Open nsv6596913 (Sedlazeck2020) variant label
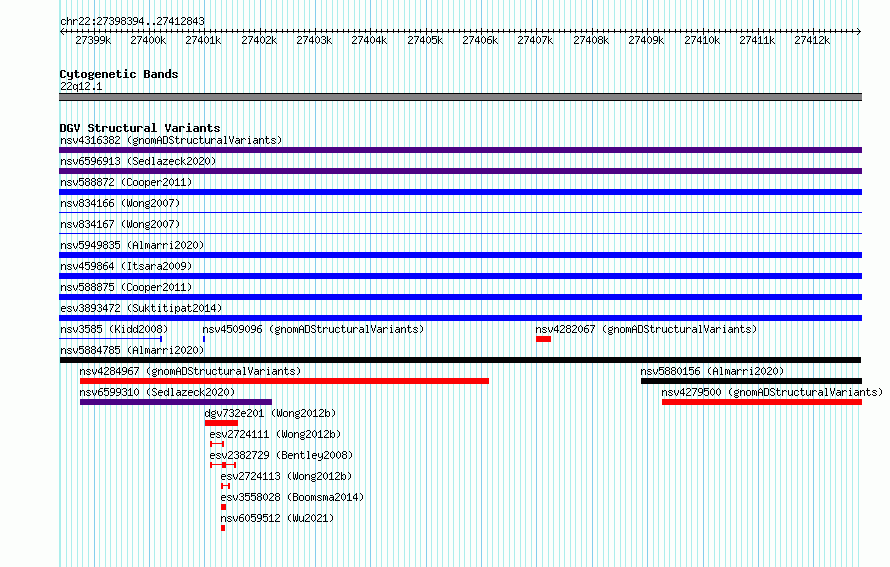890x567 pixels. (138, 161)
